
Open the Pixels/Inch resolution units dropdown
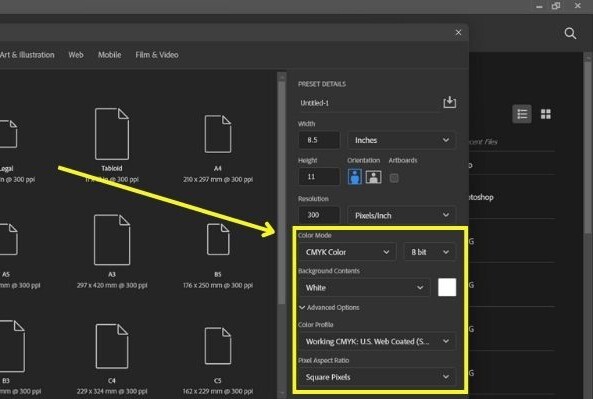click(401, 215)
